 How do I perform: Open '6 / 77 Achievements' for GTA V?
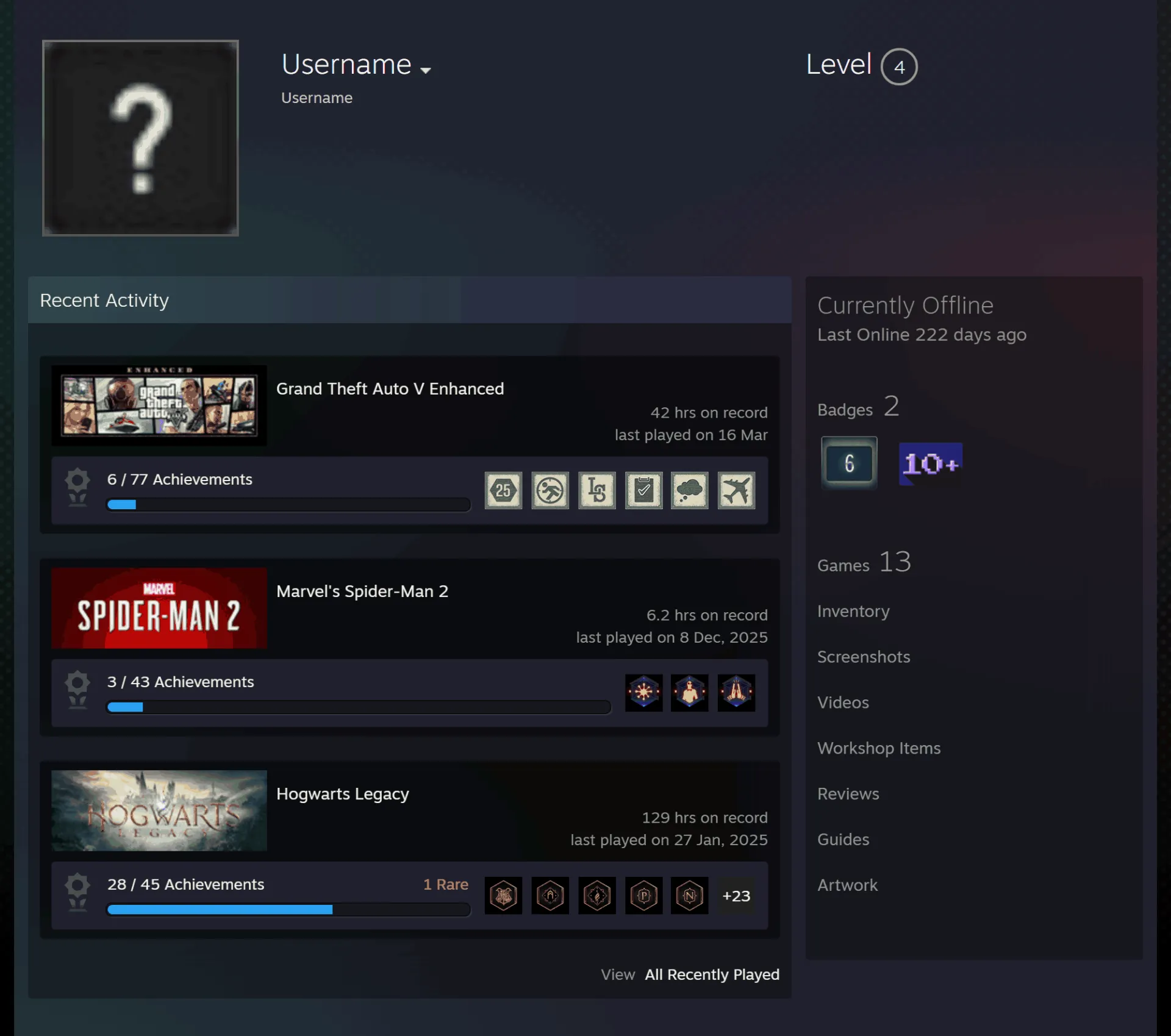click(180, 479)
